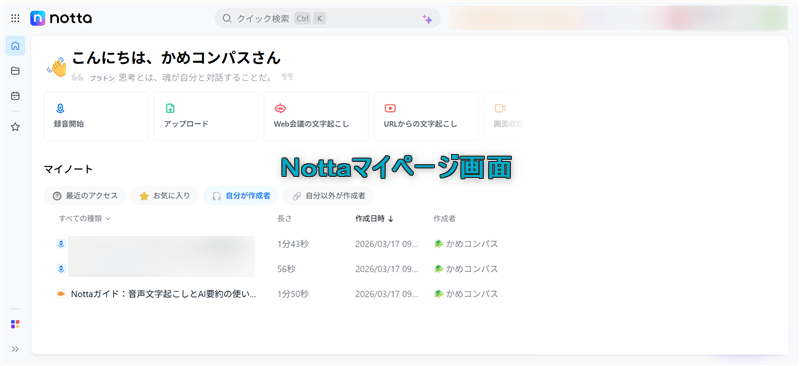The height and width of the screenshot is (366, 800).
Task: Open the Home sidebar icon
Action: tap(15, 46)
